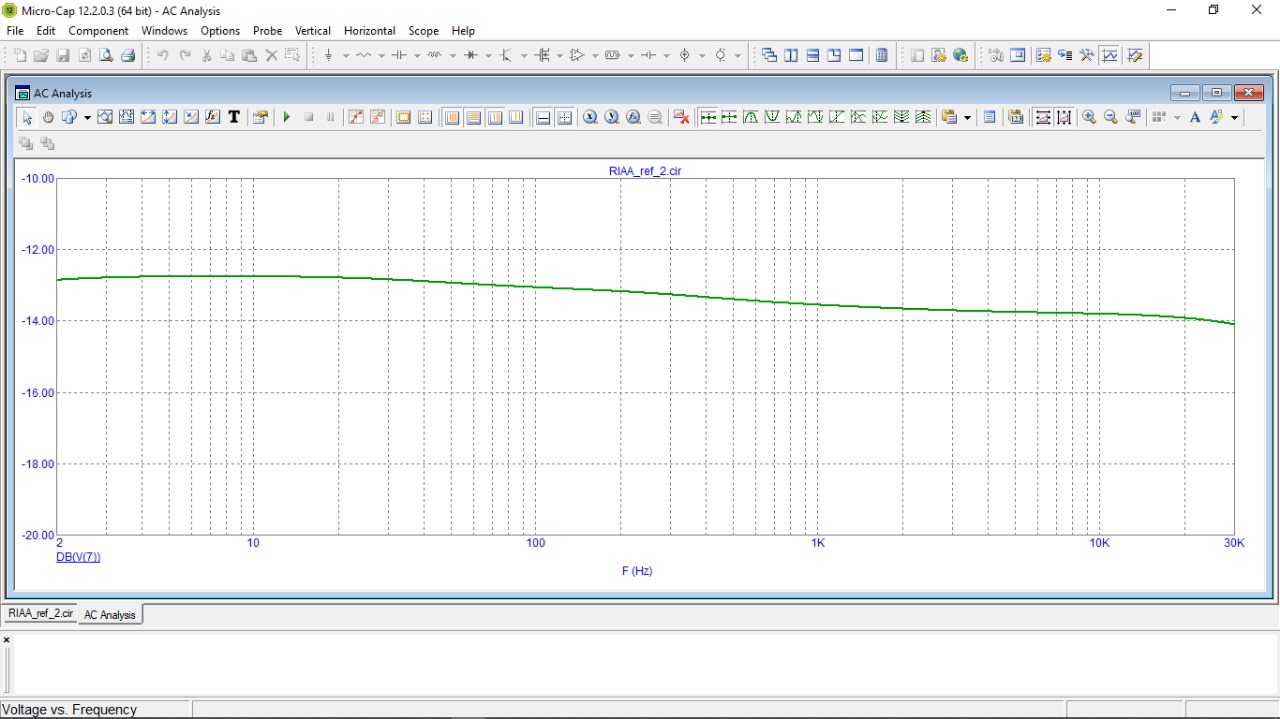Expand the ground component dropdown arrow
The width and height of the screenshot is (1280, 719).
coord(345,56)
